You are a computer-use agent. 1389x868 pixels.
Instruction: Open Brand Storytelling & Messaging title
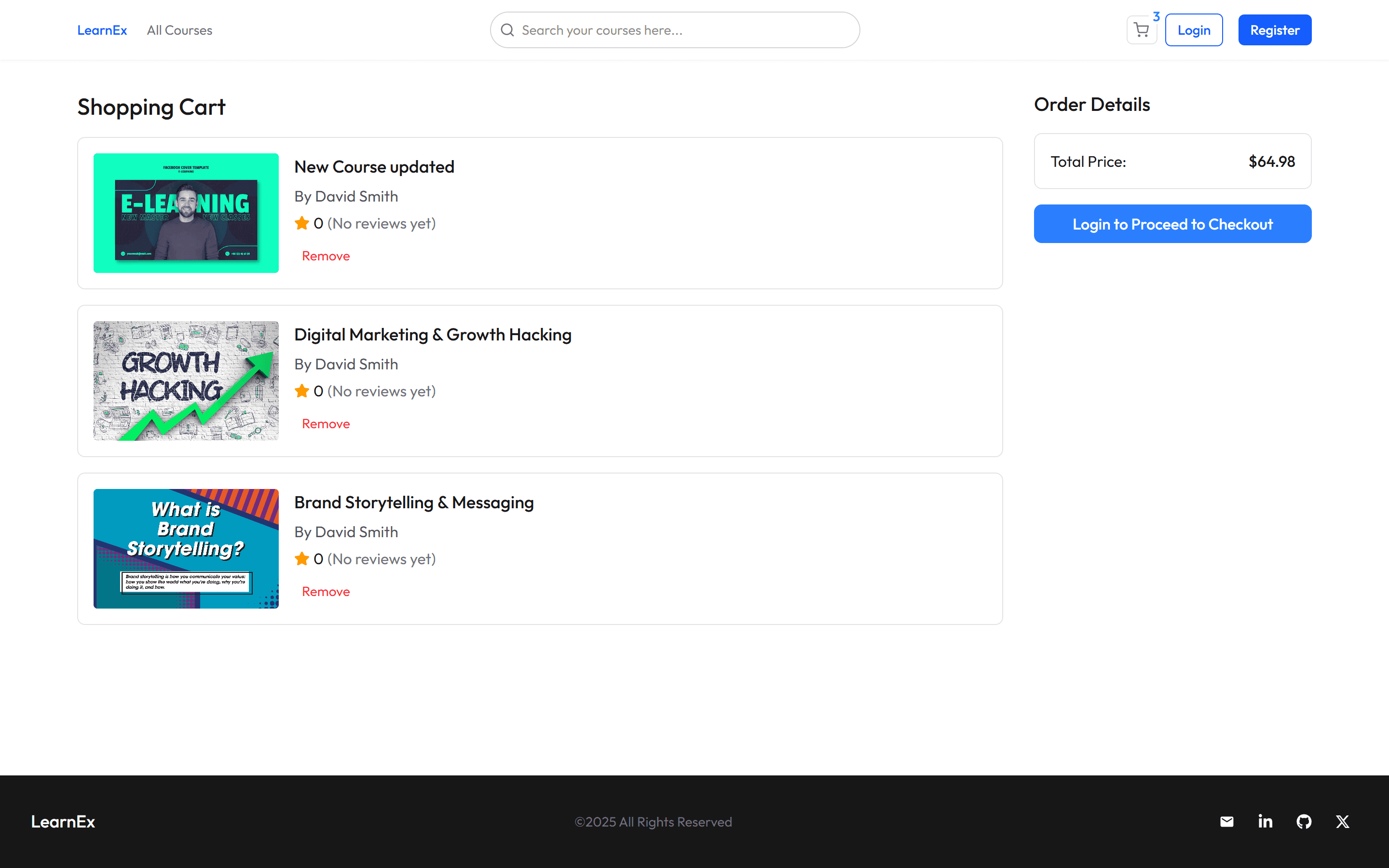coord(414,502)
